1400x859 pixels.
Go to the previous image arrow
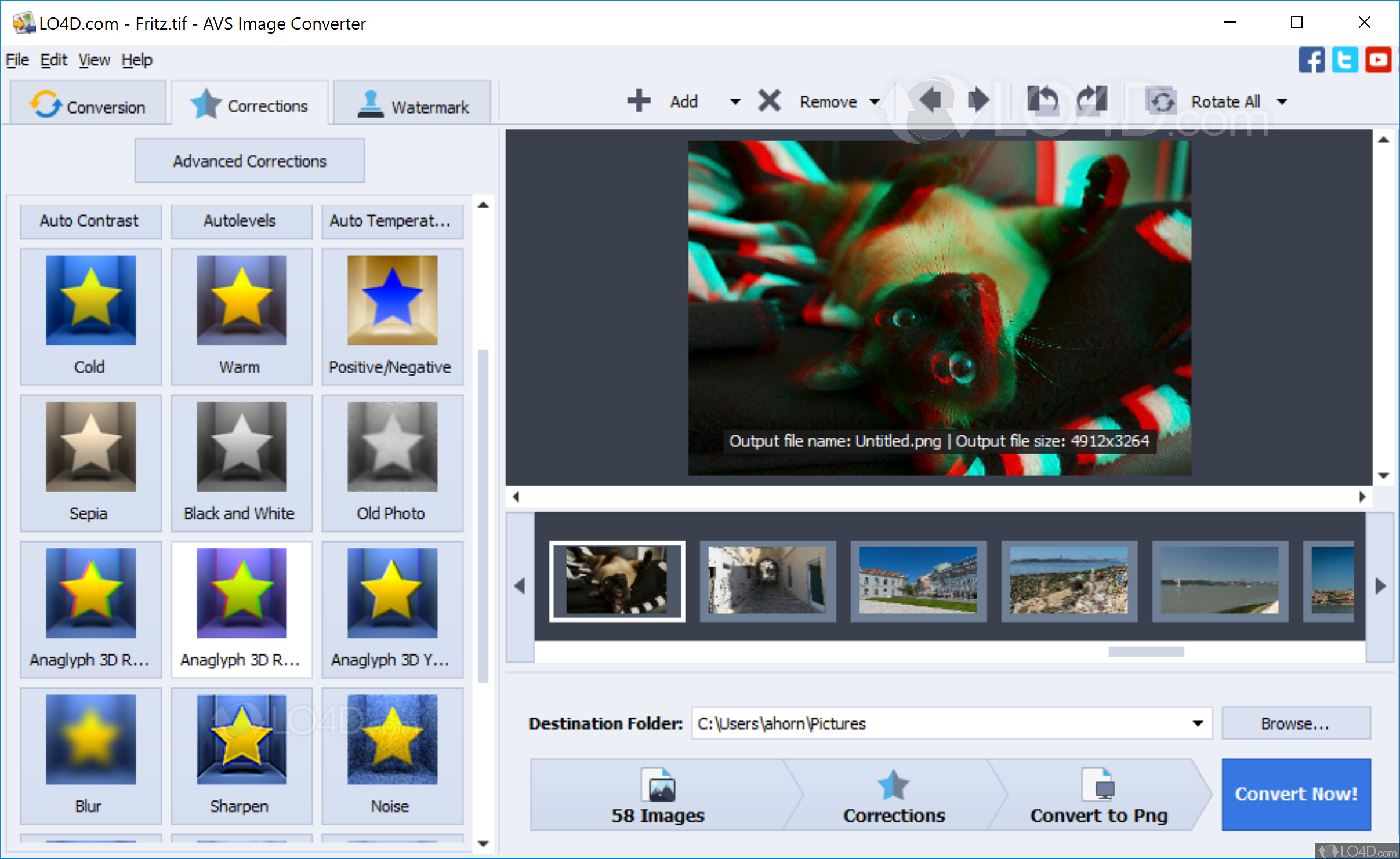point(931,100)
